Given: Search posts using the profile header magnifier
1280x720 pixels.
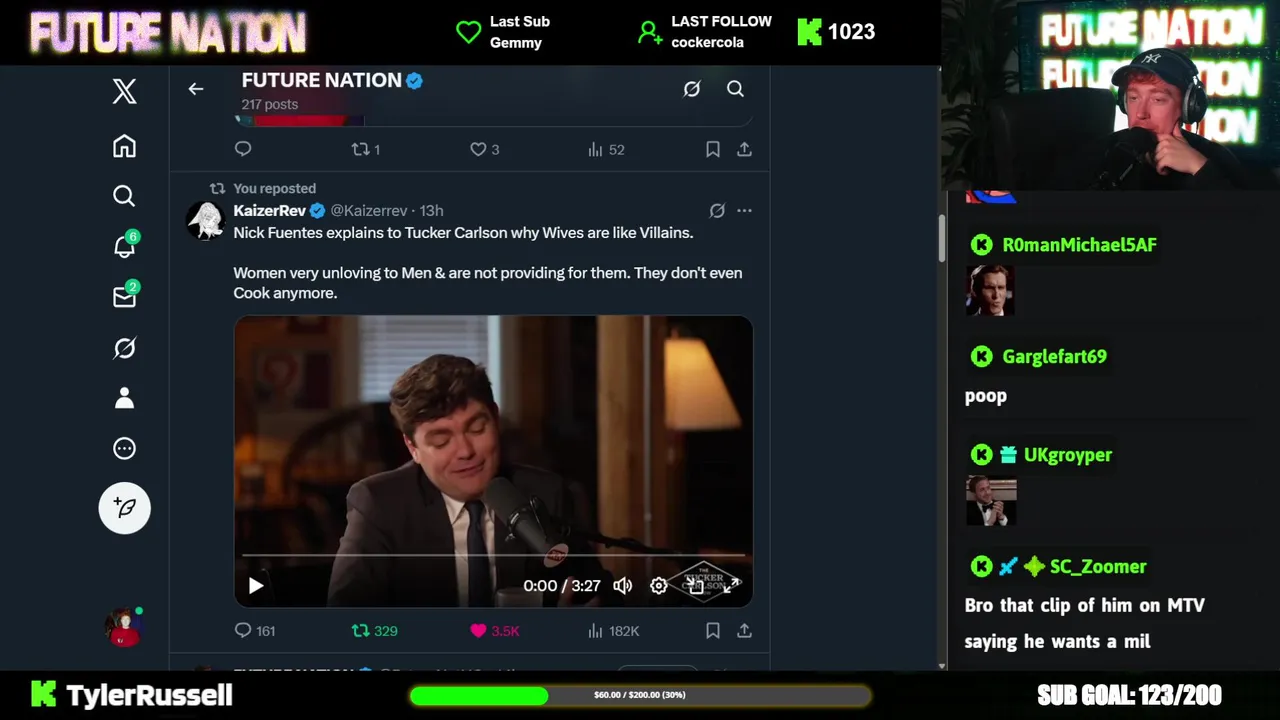Looking at the screenshot, I should 735,89.
